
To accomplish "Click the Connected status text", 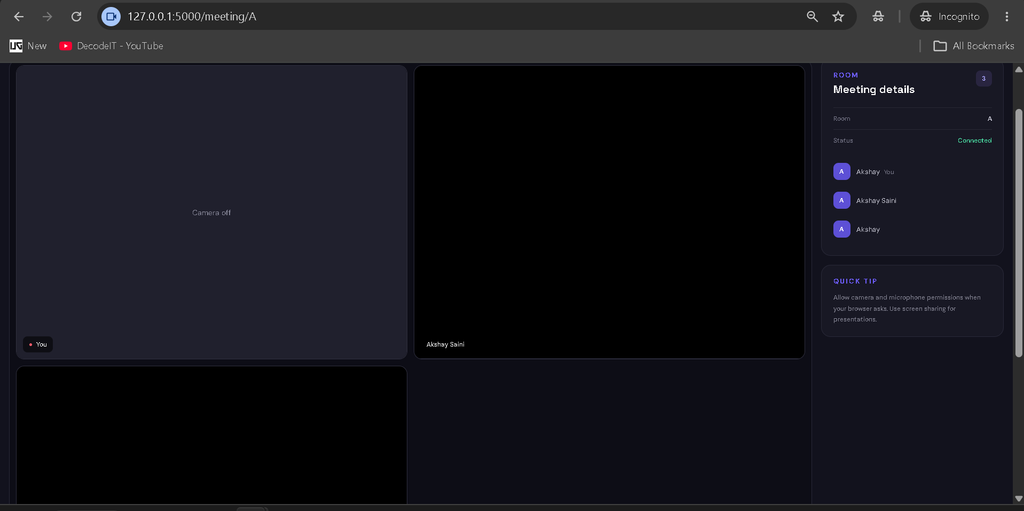I will 974,140.
